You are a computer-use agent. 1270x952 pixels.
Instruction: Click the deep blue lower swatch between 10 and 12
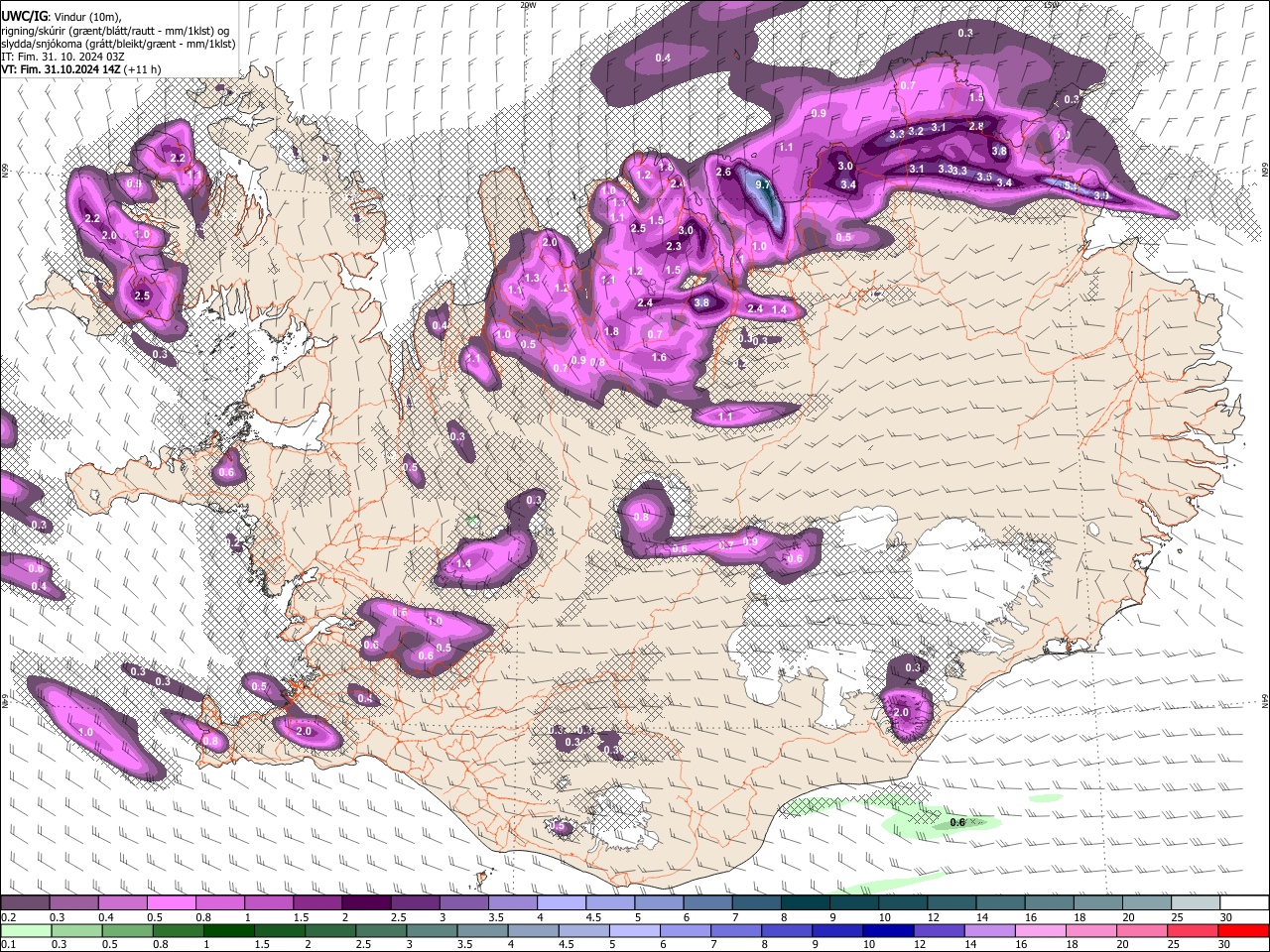(x=886, y=930)
